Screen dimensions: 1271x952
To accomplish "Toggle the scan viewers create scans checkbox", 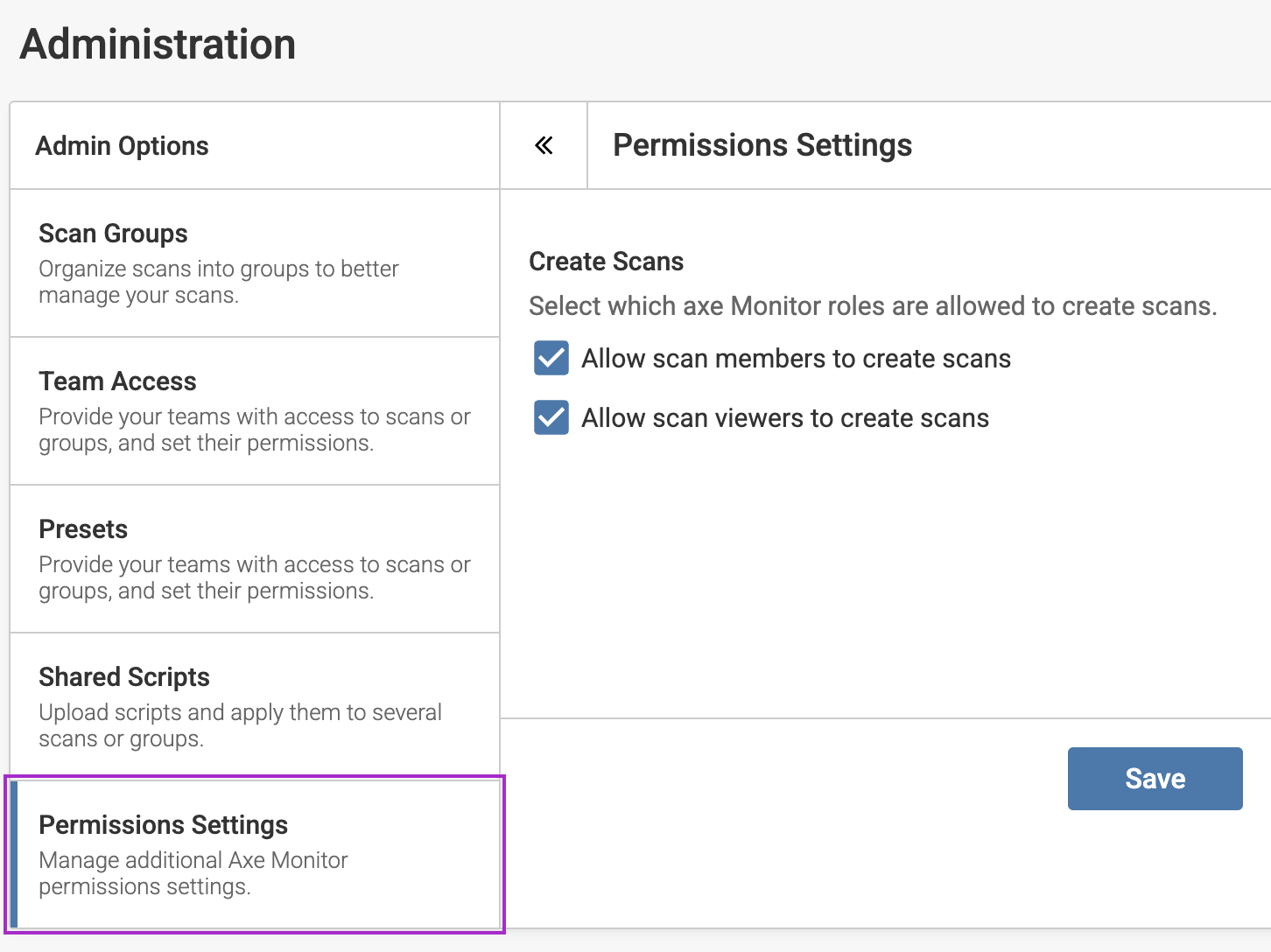I will click(551, 417).
